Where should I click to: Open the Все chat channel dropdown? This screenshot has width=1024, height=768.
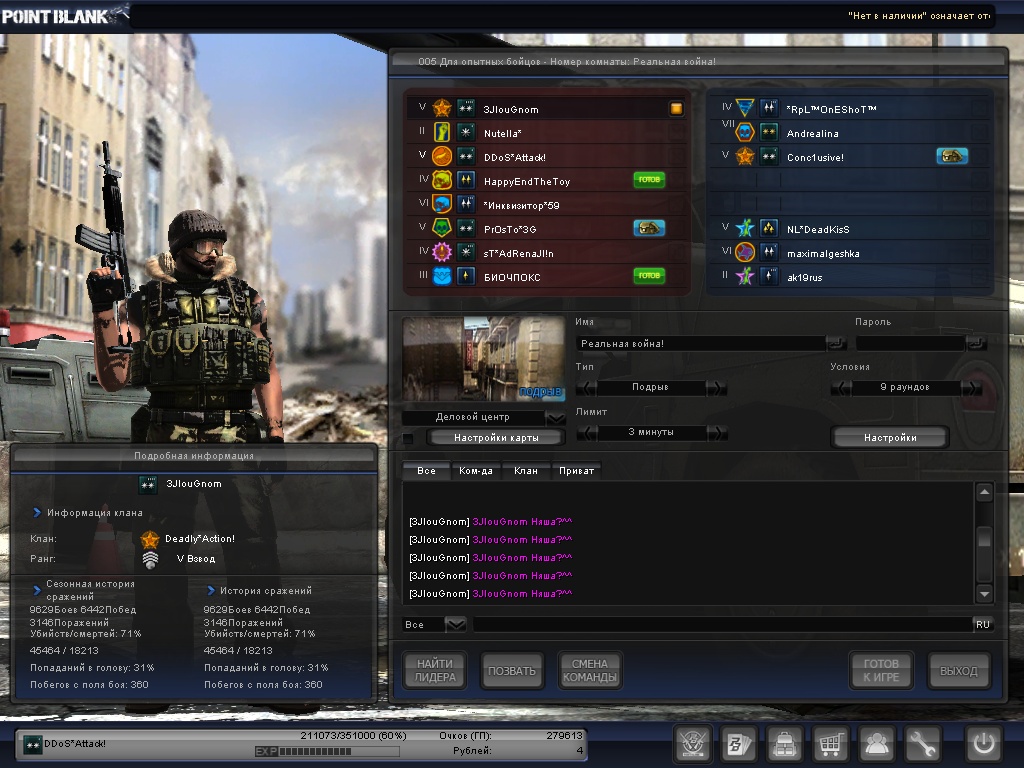click(x=455, y=624)
